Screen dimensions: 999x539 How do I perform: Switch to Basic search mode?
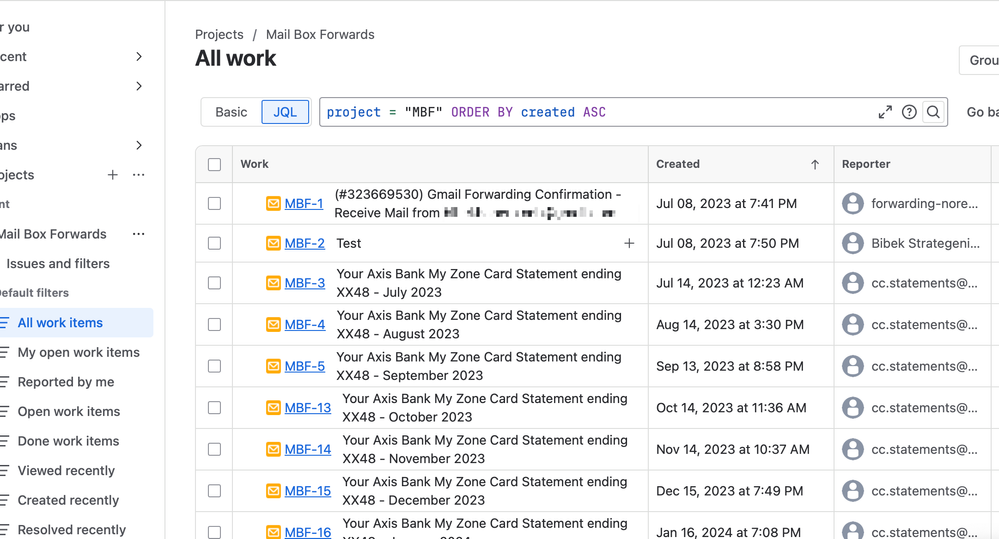[231, 112]
